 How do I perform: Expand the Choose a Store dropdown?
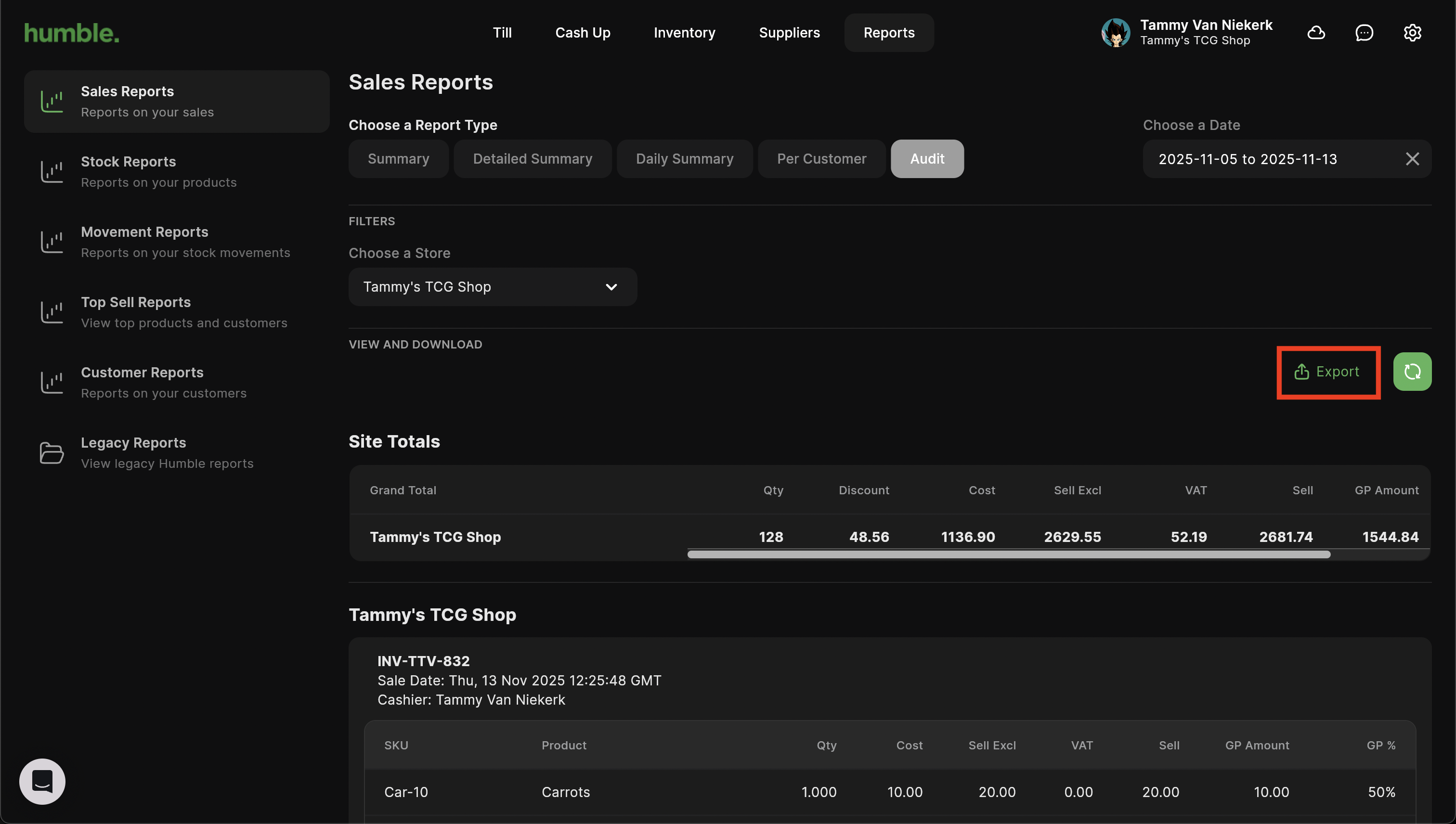pos(493,287)
